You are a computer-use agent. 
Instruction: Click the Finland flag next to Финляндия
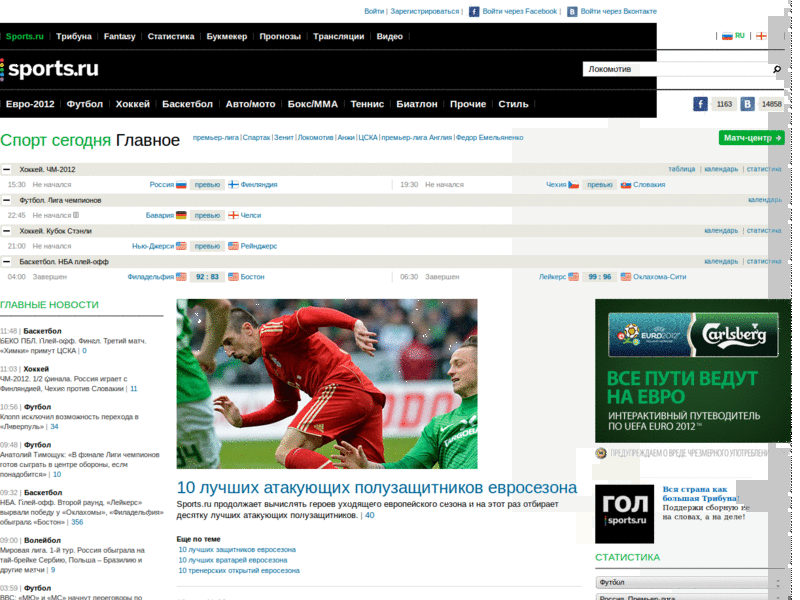coord(233,185)
